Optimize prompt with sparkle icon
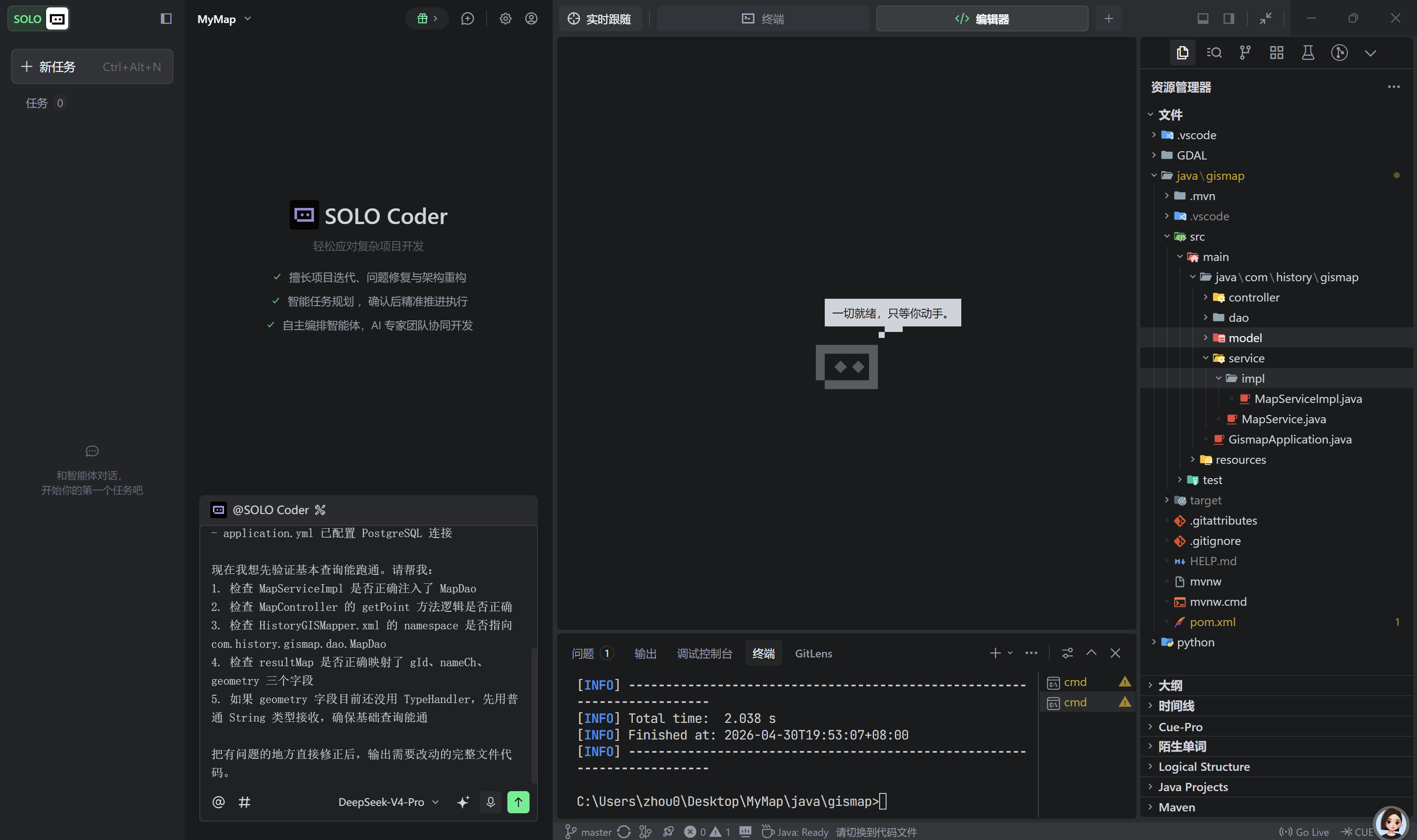This screenshot has width=1417, height=840. pos(463,802)
